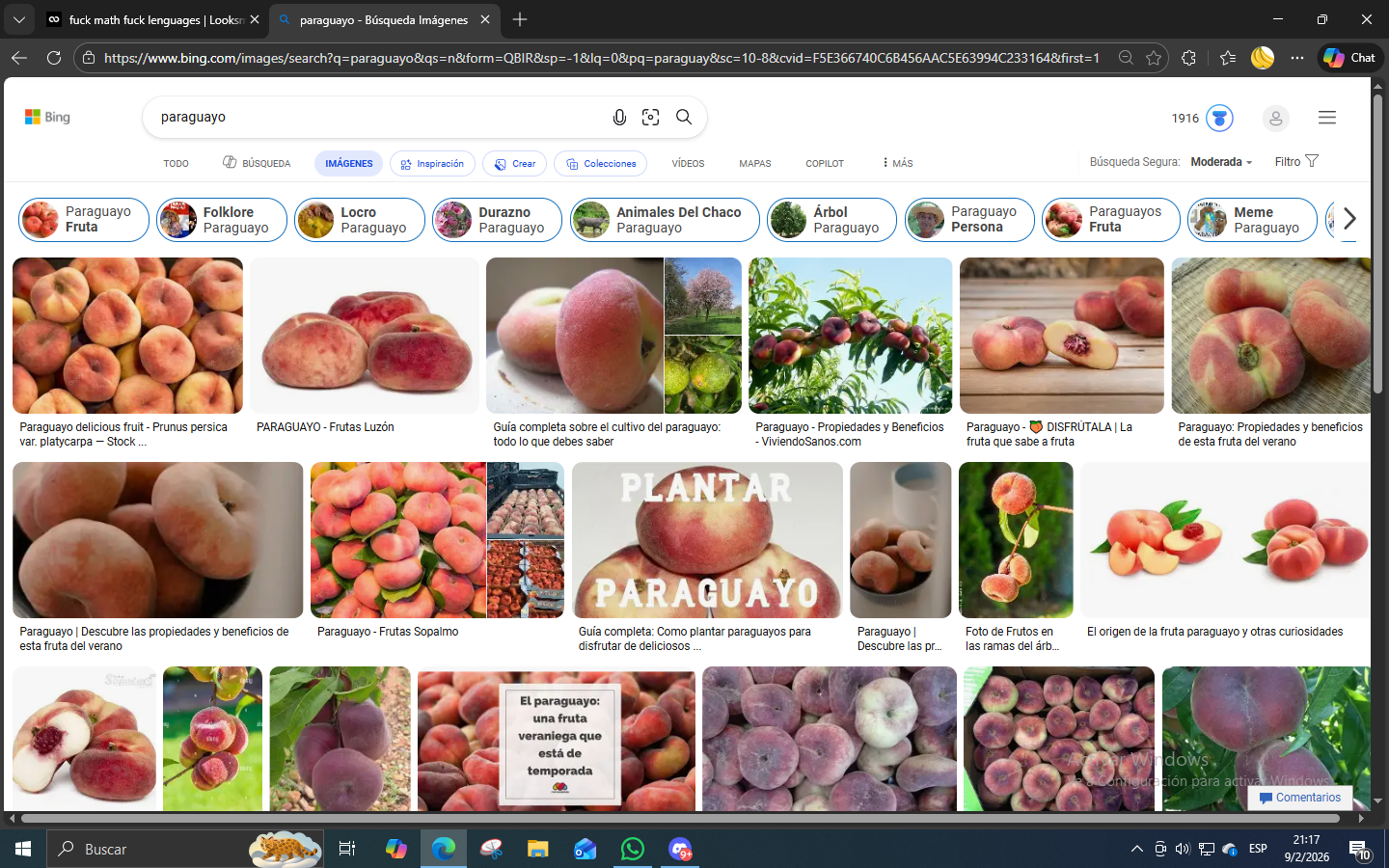Open the 'Paraguayo - Frutas Sopalmo' link
Screen dimensions: 1389x868
388,632
